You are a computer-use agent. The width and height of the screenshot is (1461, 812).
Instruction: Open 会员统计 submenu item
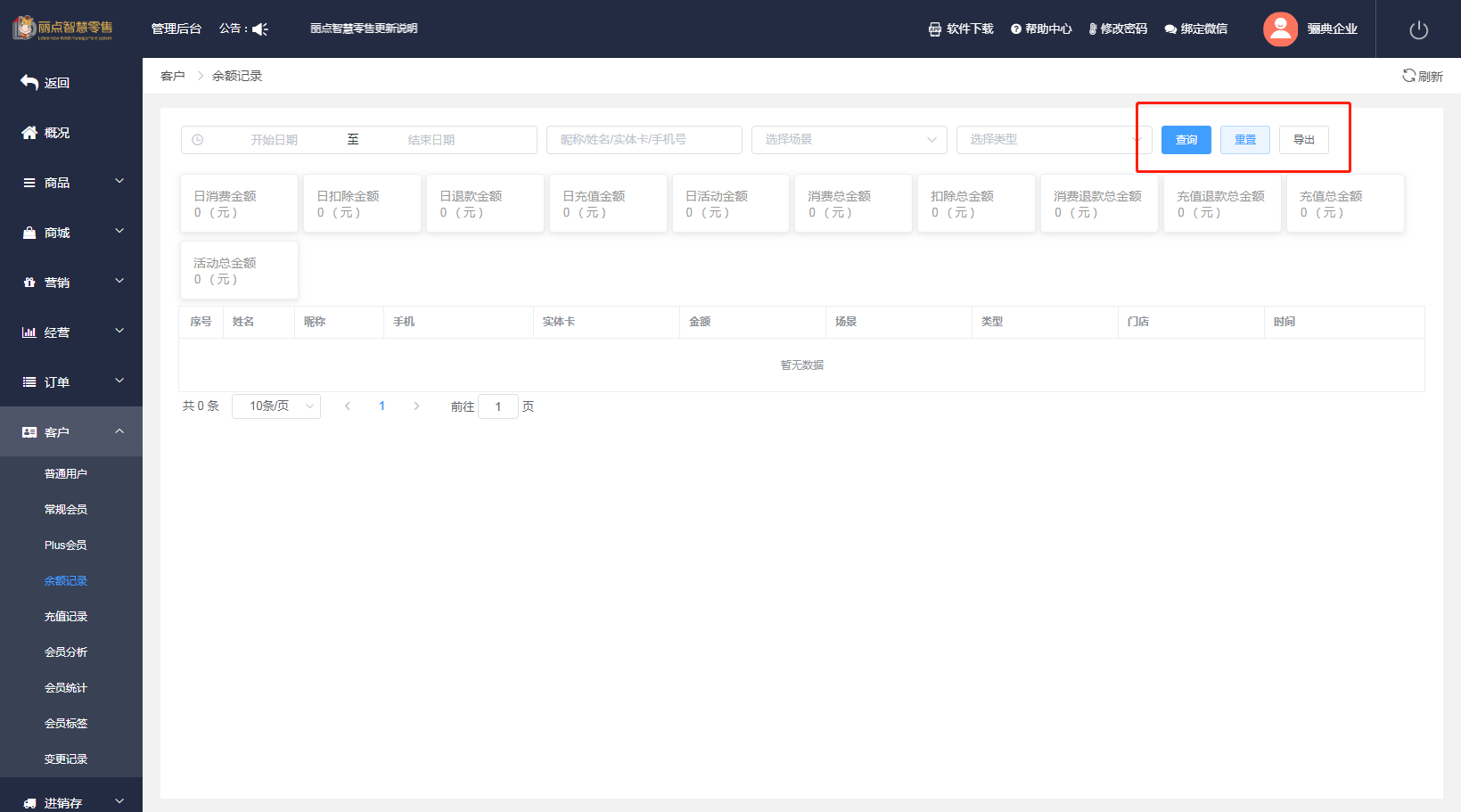click(x=66, y=687)
